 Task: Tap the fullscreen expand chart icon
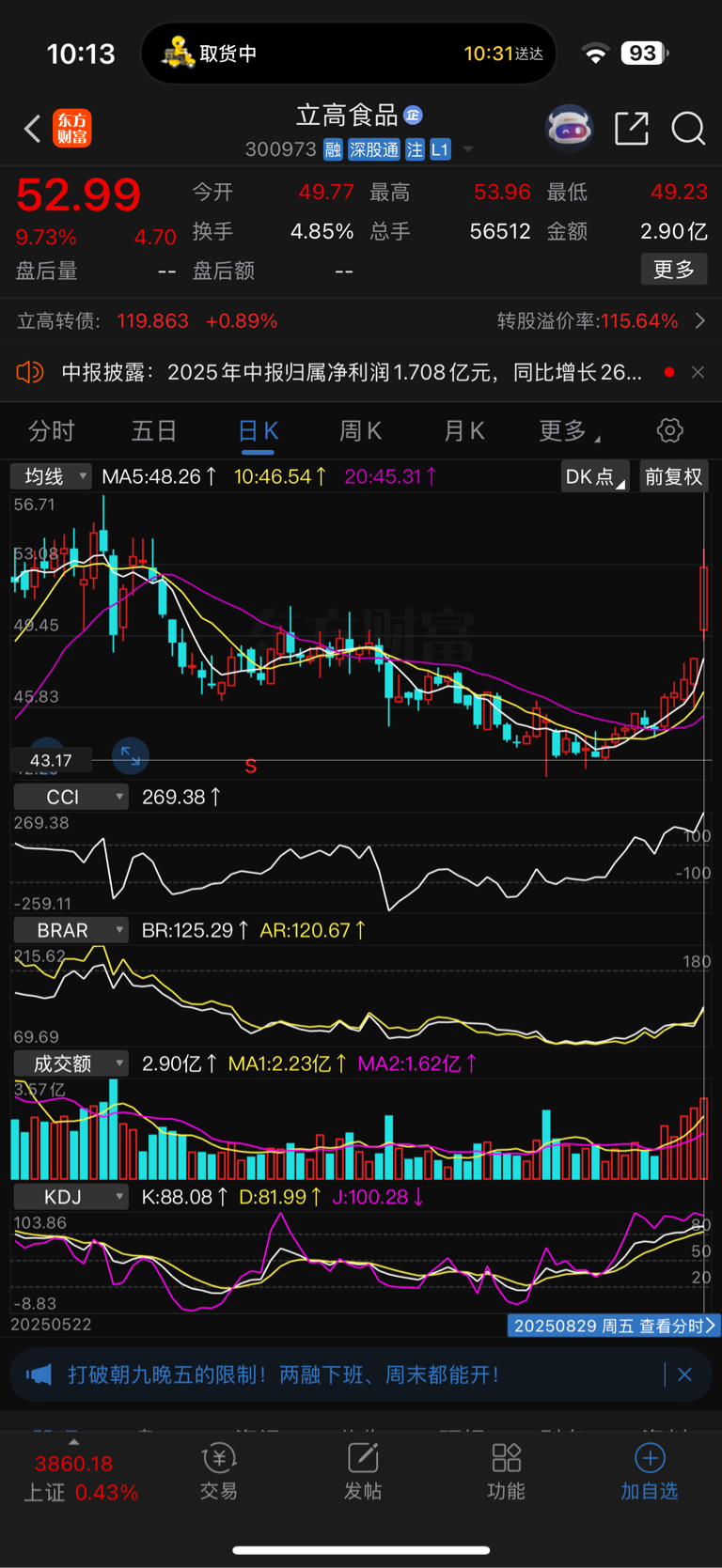130,755
